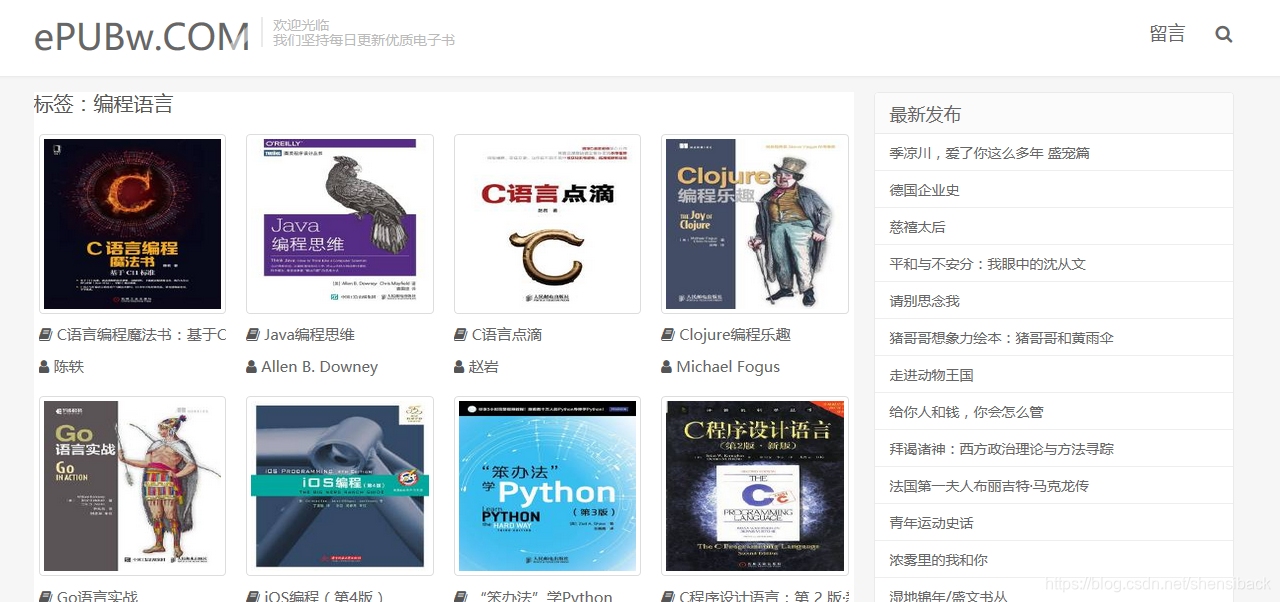Open the C语言点滴 book link
Image resolution: width=1280 pixels, height=602 pixels.
click(x=506, y=334)
